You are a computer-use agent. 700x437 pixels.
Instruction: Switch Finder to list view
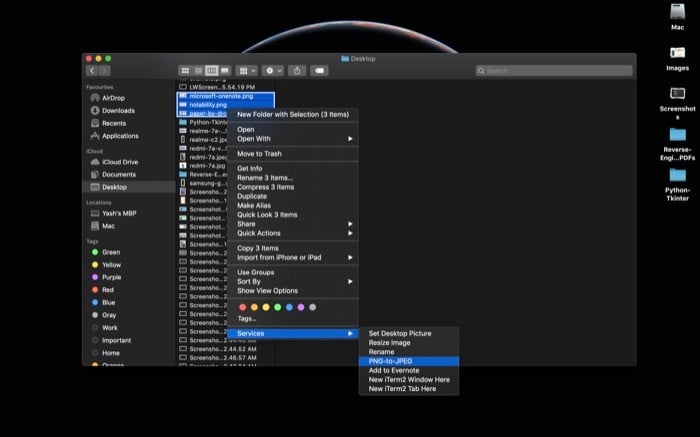click(x=198, y=71)
